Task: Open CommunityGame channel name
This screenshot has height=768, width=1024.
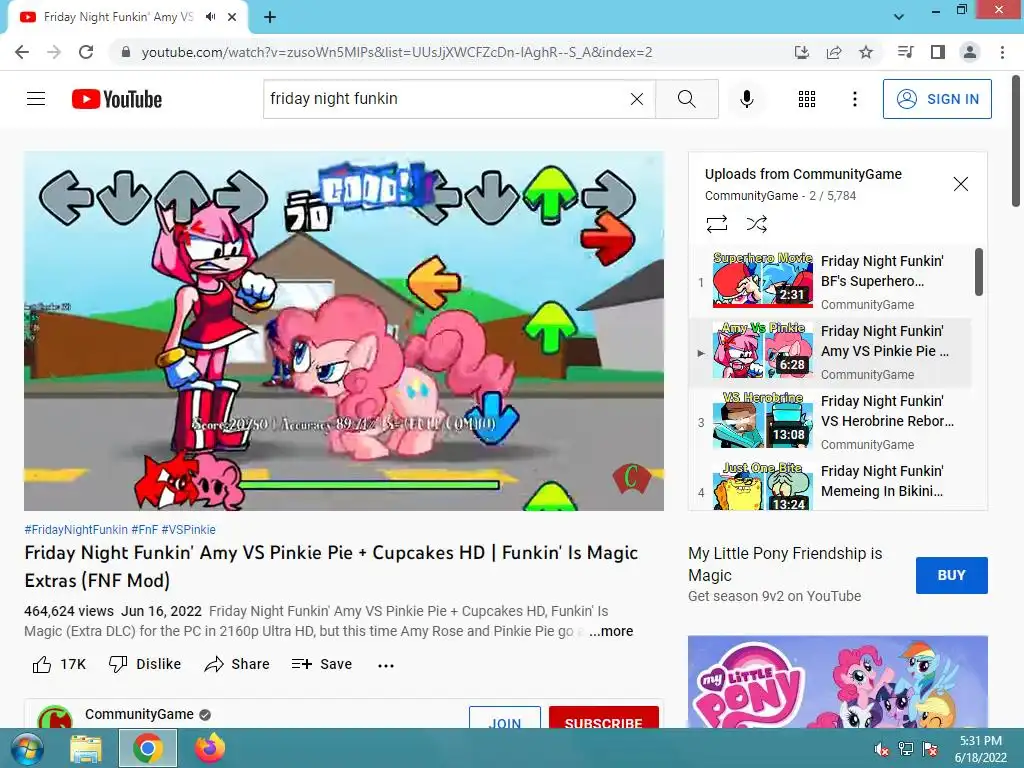Action: pos(139,714)
